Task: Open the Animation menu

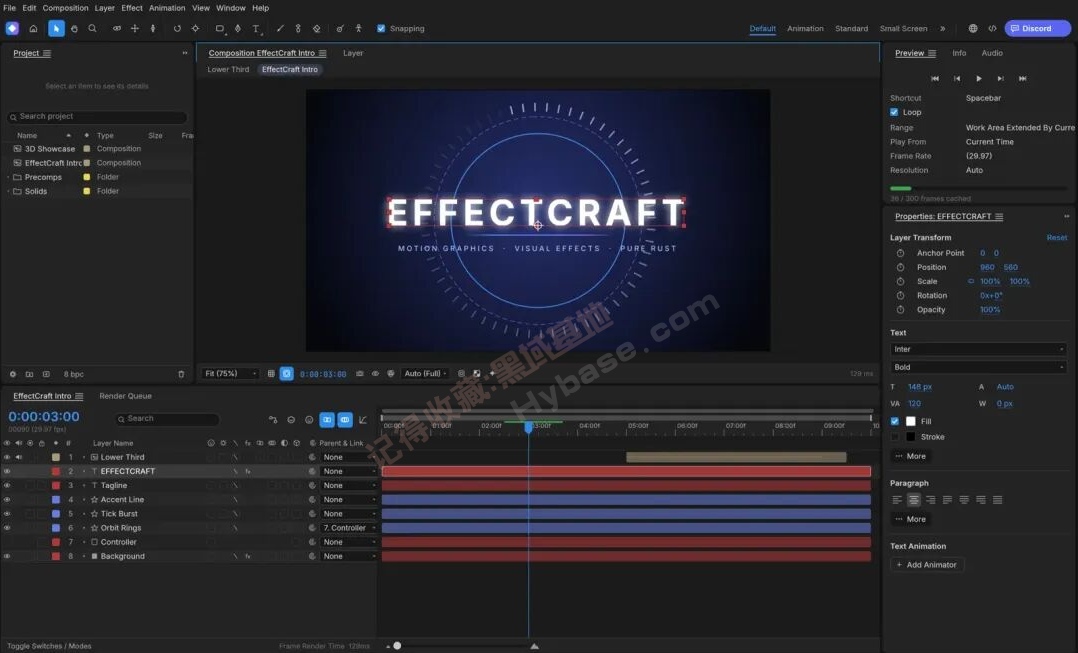Action: pyautogui.click(x=167, y=8)
